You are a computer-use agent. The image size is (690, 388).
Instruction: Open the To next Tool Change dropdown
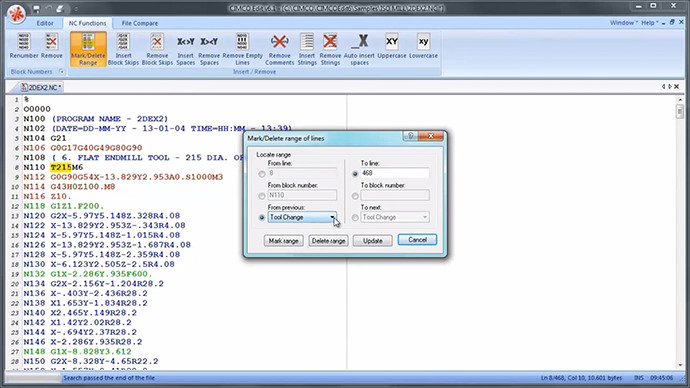[x=395, y=217]
